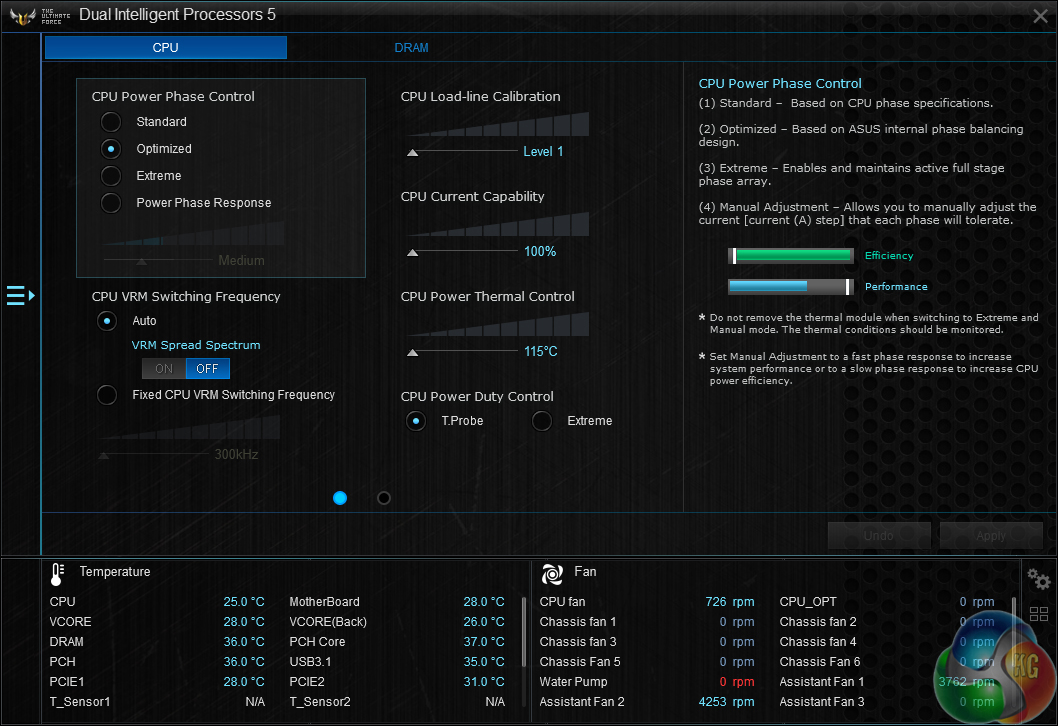
Task: Open the side menu expander icon
Action: click(20, 295)
